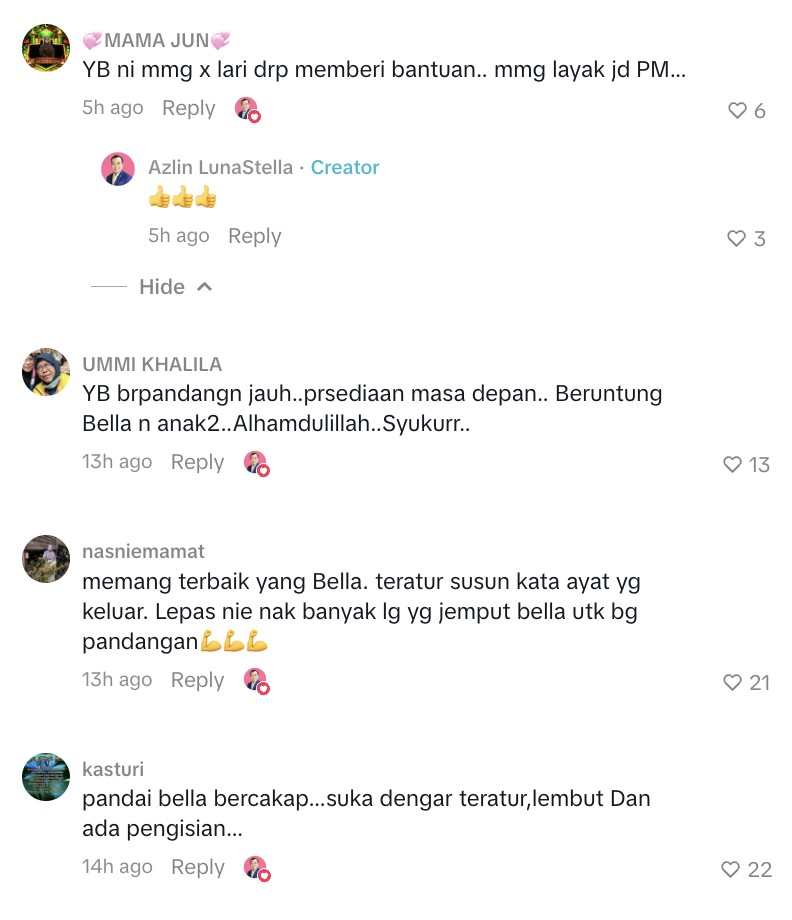This screenshot has width=792, height=920.
Task: Tap creator-liked badge under kasturi's comment
Action: [256, 868]
